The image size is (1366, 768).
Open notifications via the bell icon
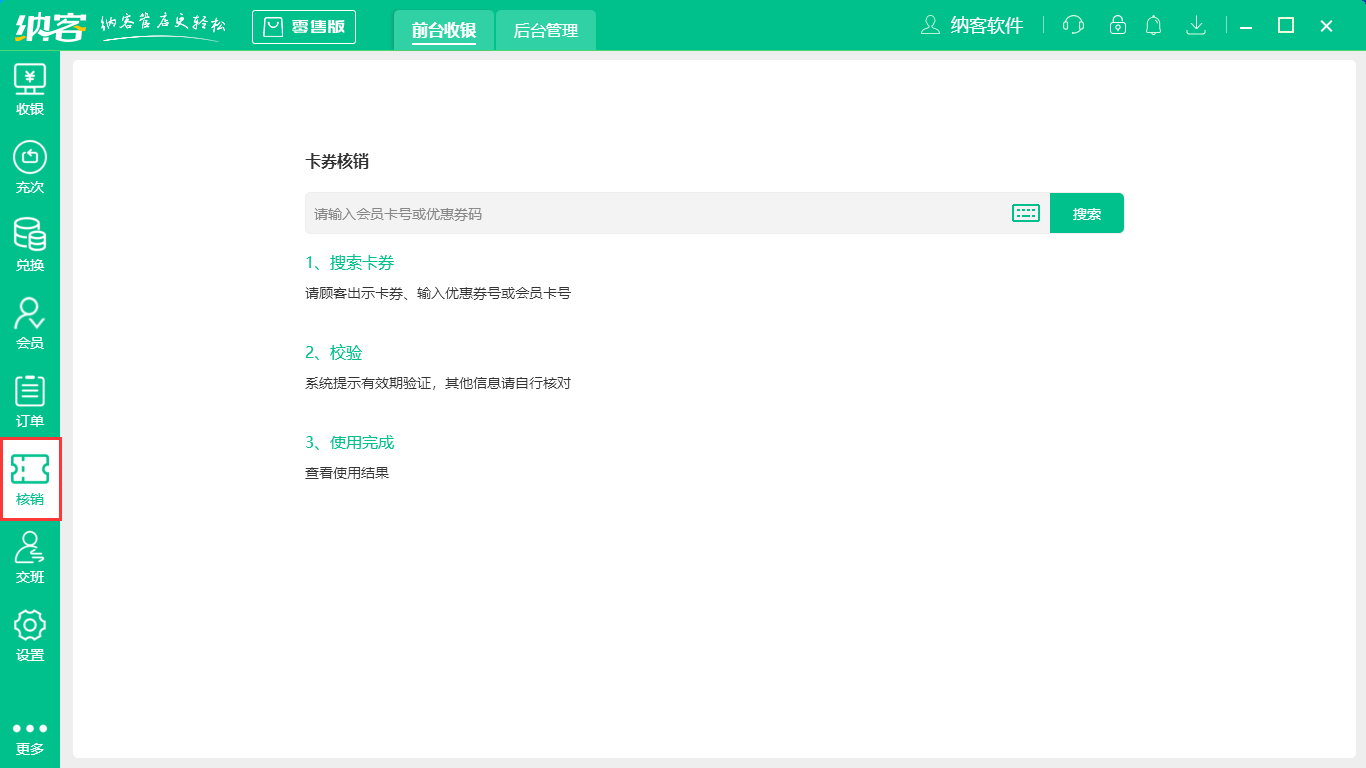point(1153,25)
